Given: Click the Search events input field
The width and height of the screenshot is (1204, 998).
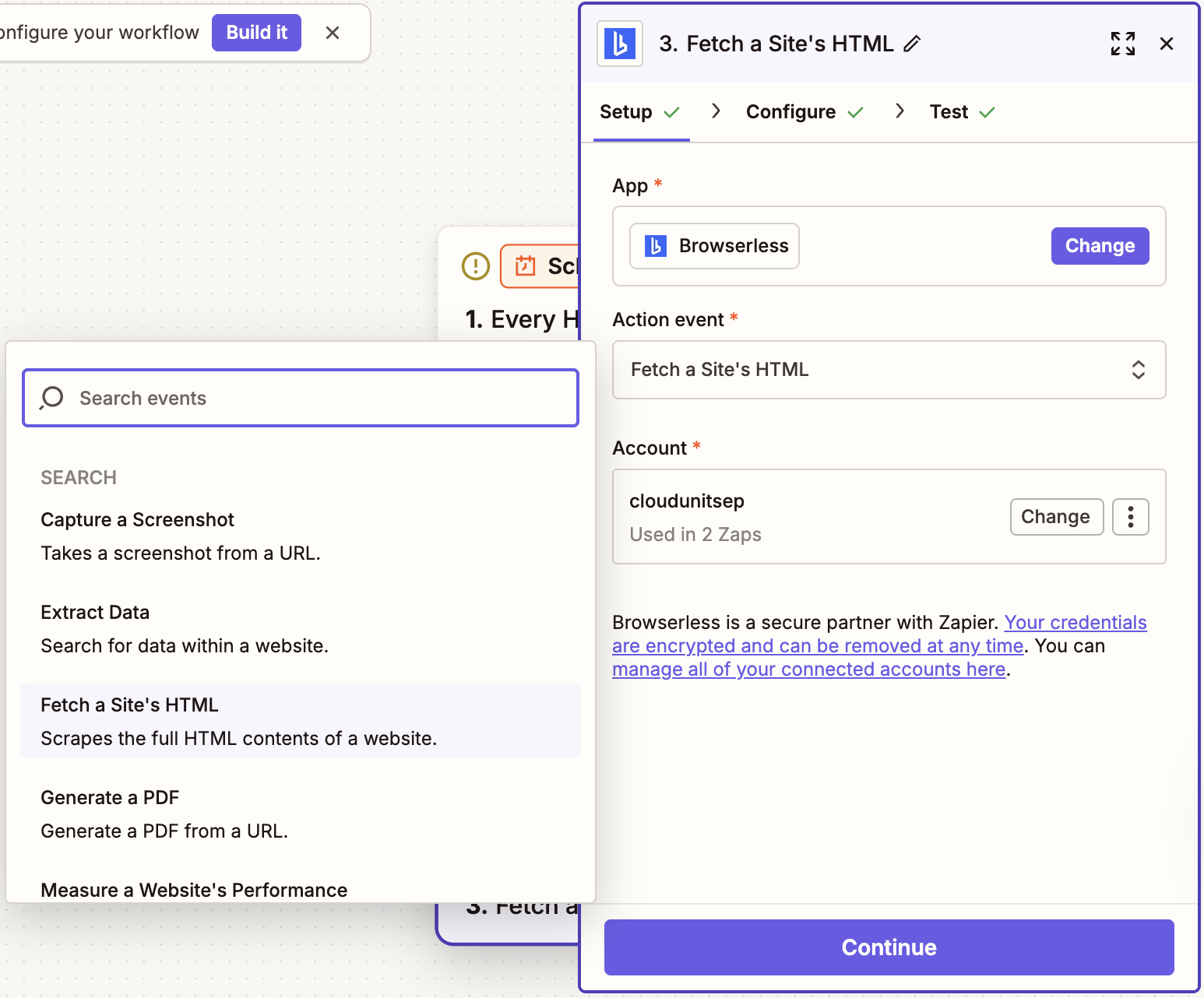Looking at the screenshot, I should pyautogui.click(x=300, y=398).
